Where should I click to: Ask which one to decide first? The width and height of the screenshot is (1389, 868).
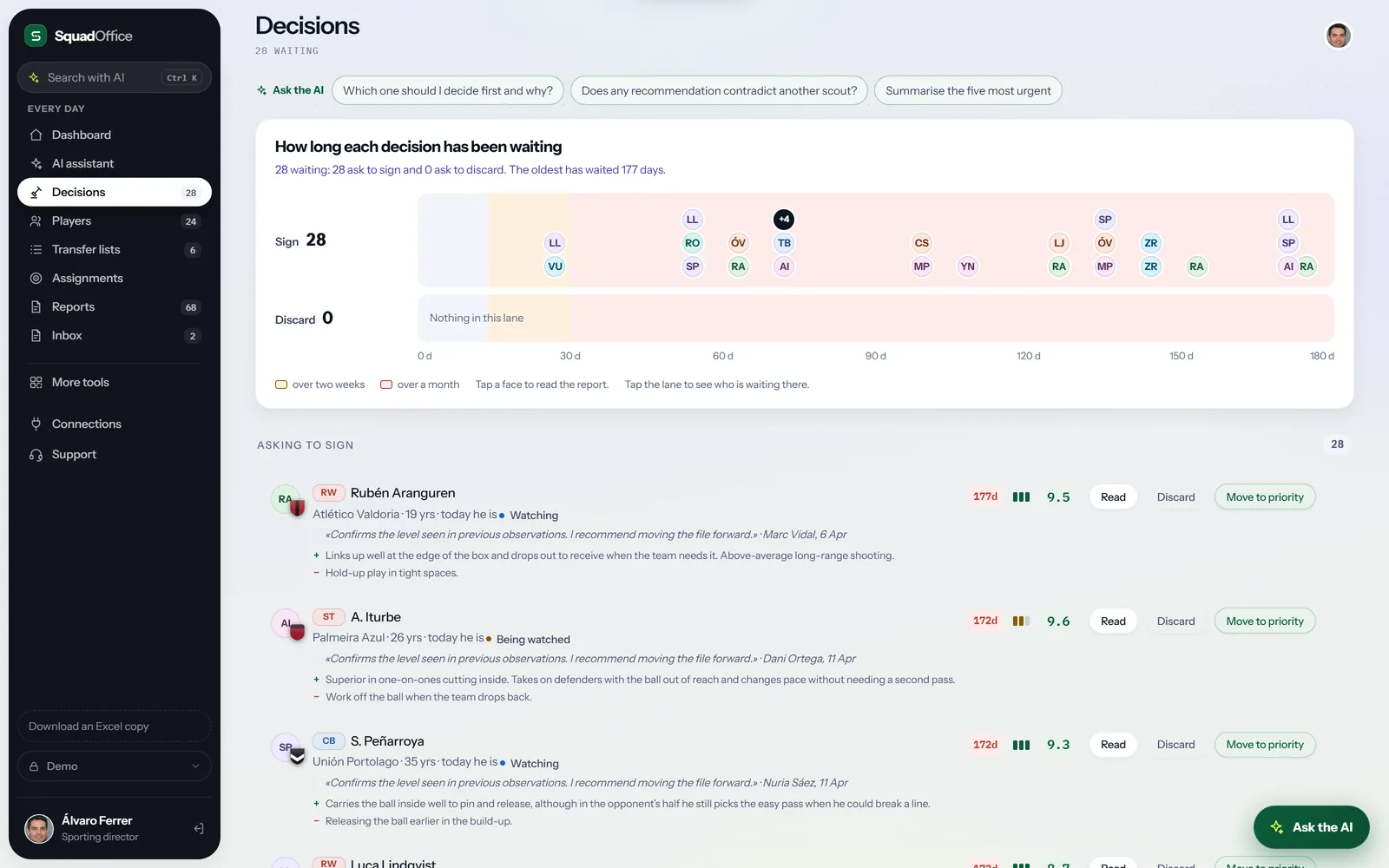click(x=448, y=90)
